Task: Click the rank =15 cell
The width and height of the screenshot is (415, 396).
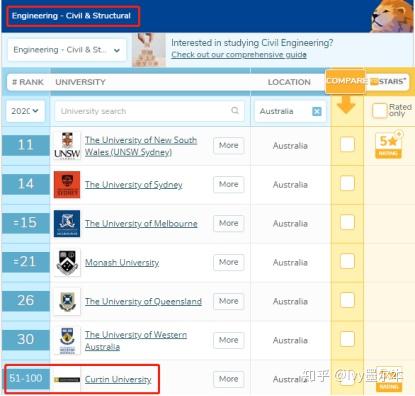Action: point(26,223)
